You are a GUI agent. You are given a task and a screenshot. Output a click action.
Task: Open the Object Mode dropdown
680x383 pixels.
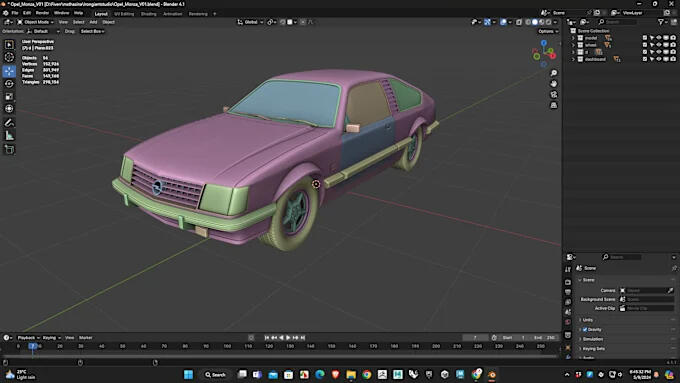pyautogui.click(x=36, y=22)
